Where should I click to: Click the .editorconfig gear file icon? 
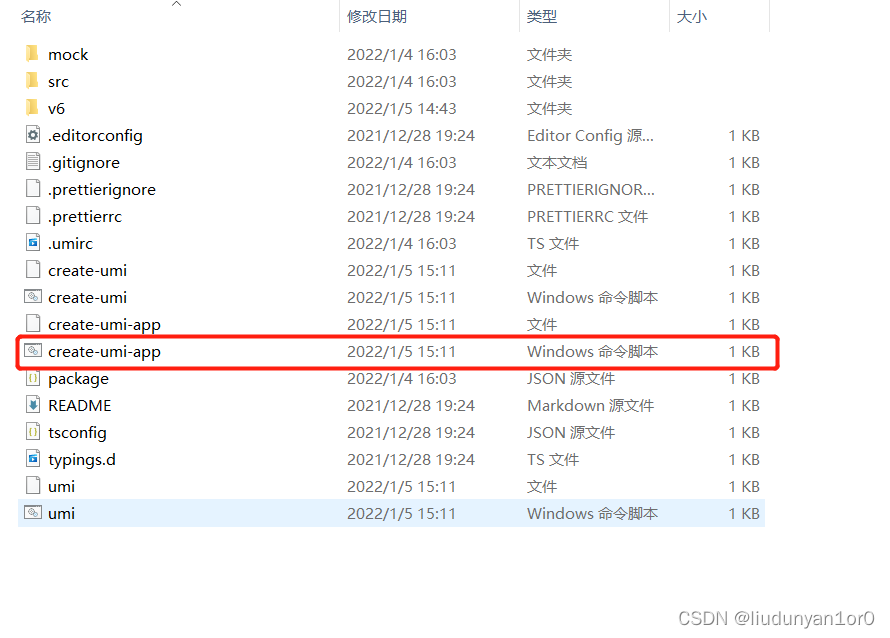click(33, 135)
